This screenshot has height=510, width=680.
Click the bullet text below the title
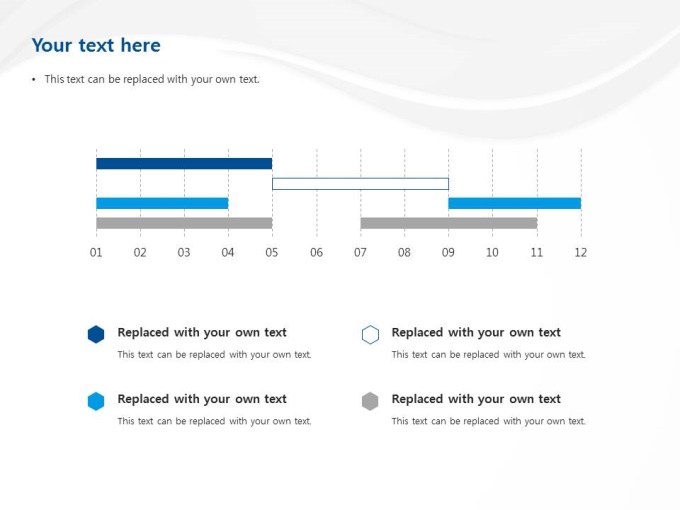coord(151,79)
